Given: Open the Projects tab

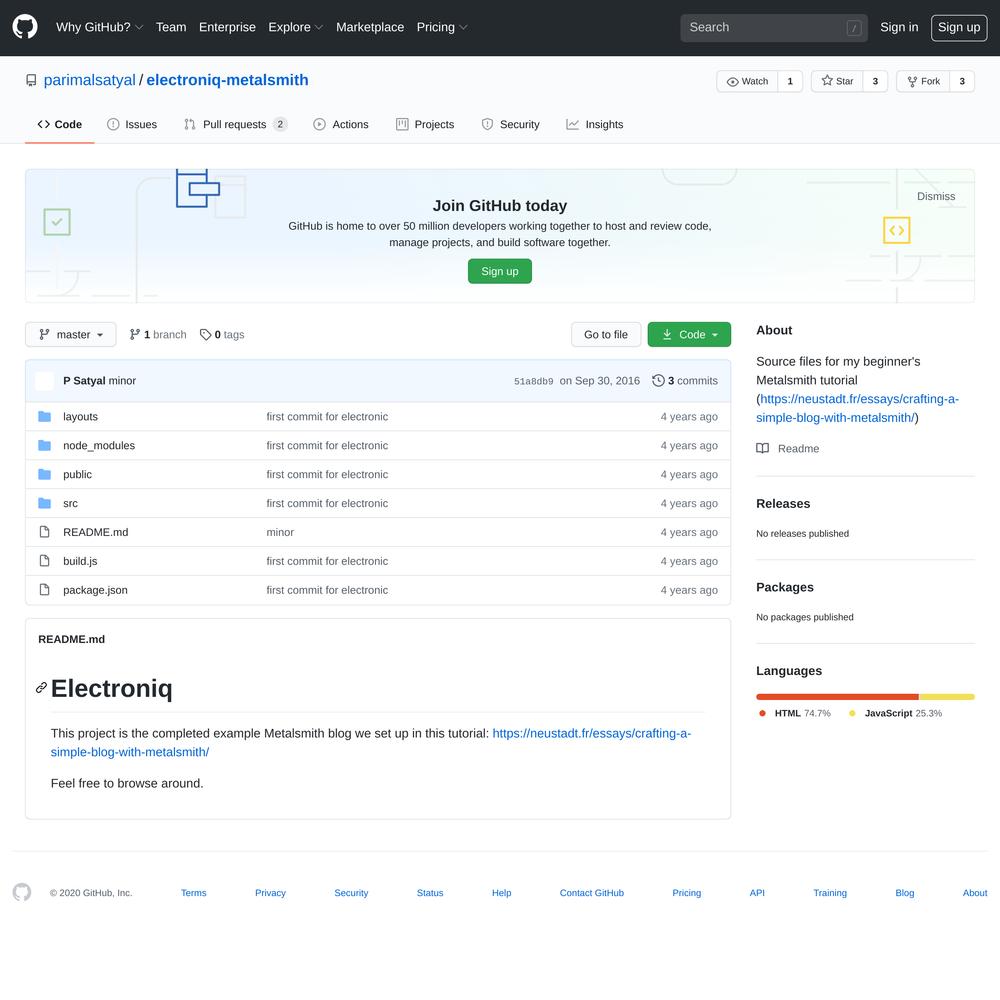Looking at the screenshot, I should (x=425, y=124).
